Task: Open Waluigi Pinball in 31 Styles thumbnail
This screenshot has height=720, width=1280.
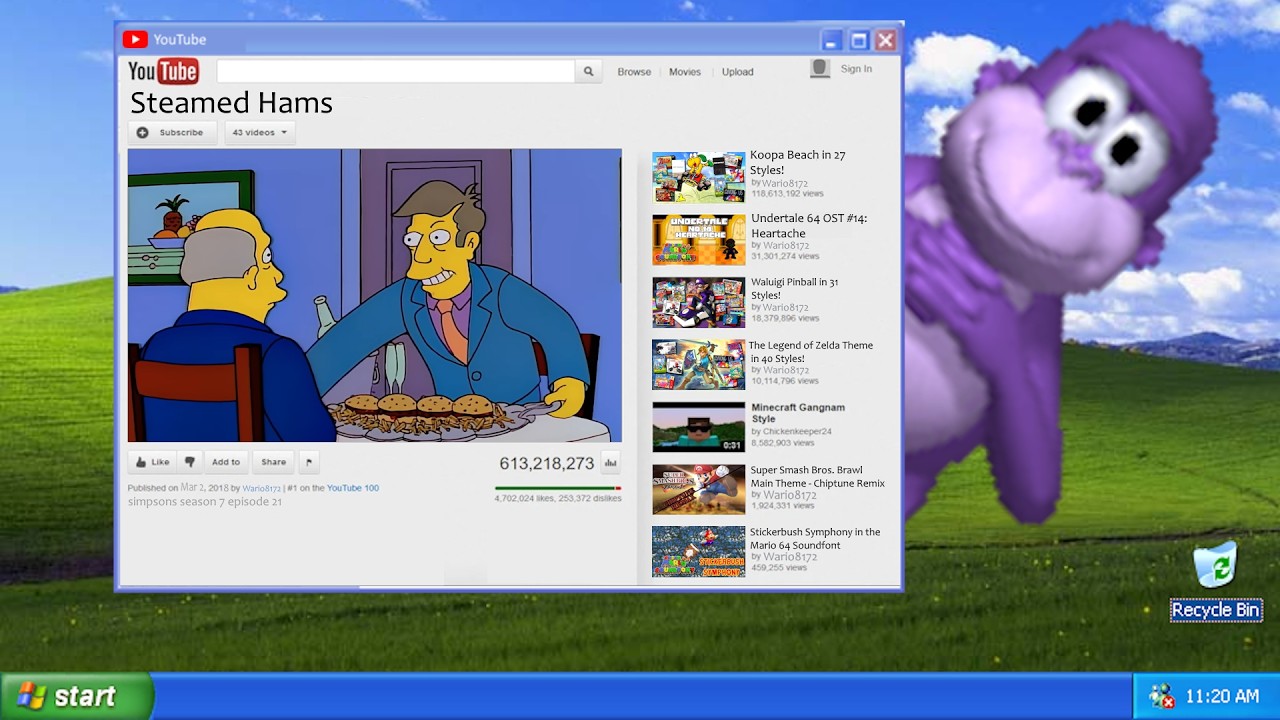Action: (699, 302)
